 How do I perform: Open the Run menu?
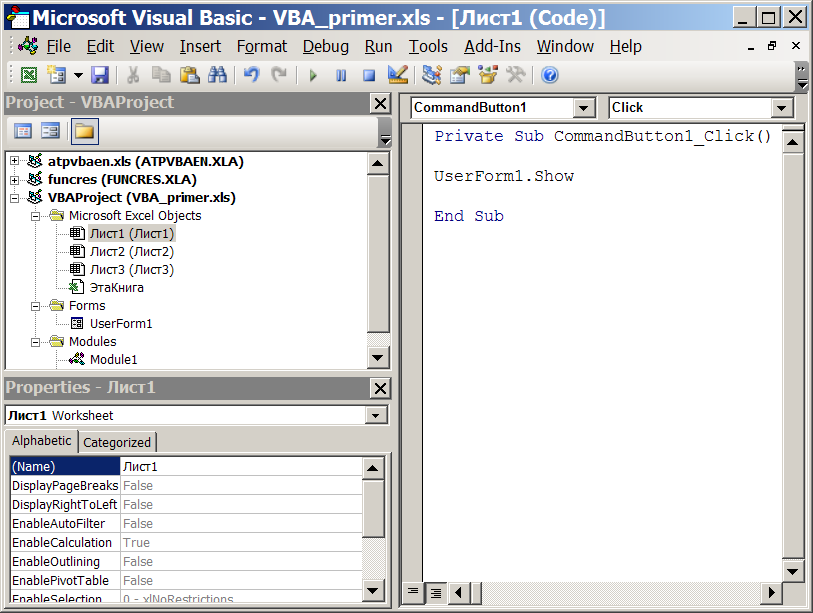(379, 47)
